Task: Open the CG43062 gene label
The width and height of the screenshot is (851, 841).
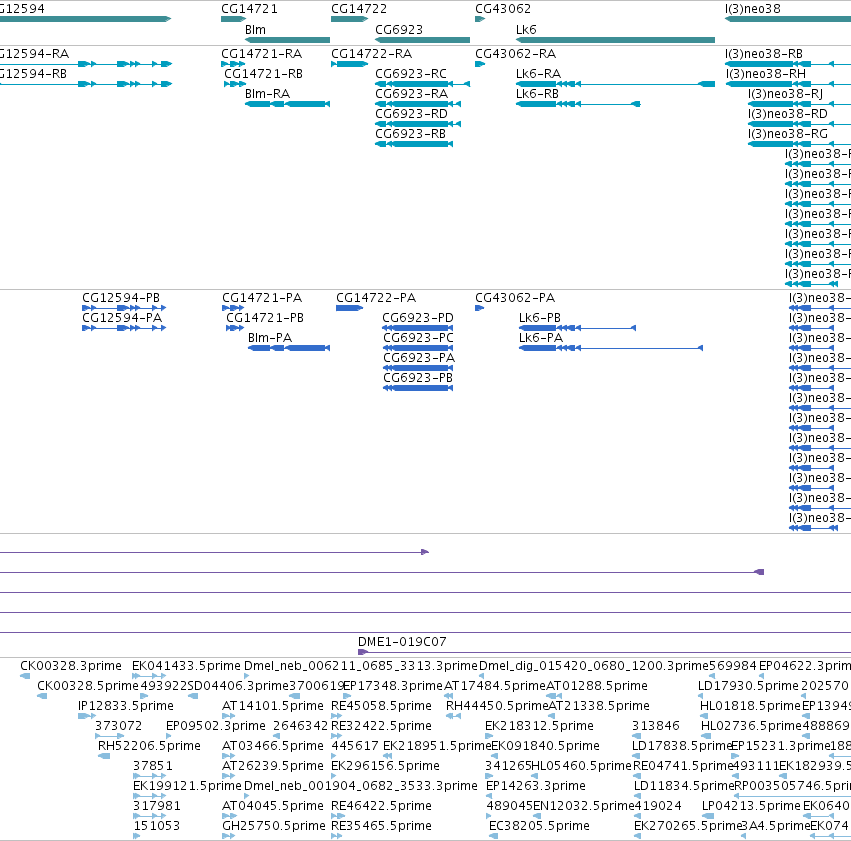Action: click(x=503, y=9)
